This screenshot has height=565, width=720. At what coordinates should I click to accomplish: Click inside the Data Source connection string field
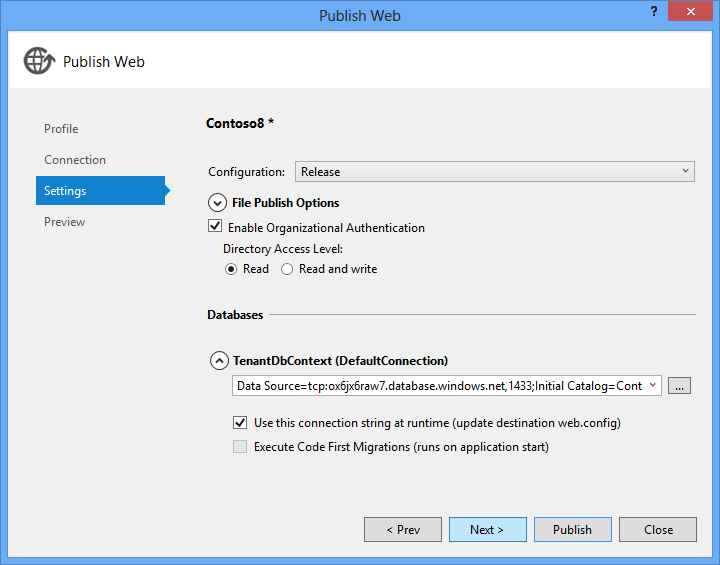(x=439, y=385)
